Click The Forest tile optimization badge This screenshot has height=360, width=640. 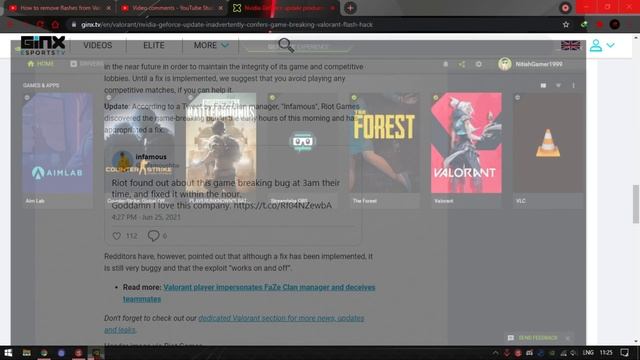[354, 98]
